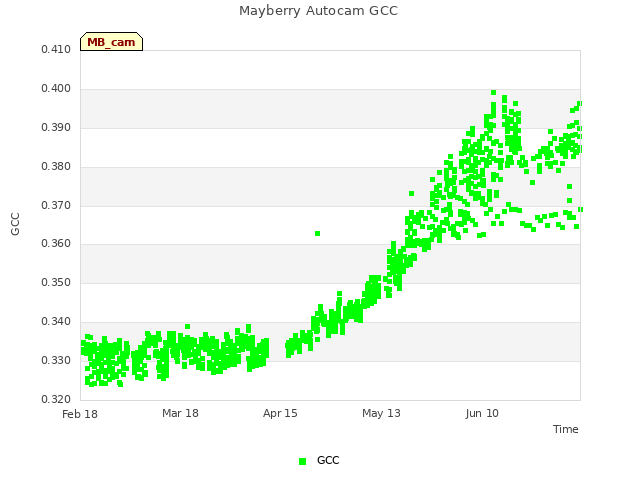Viewport: 640px width, 480px height.
Task: Click the 0.370 y-axis value
Action: coord(56,205)
